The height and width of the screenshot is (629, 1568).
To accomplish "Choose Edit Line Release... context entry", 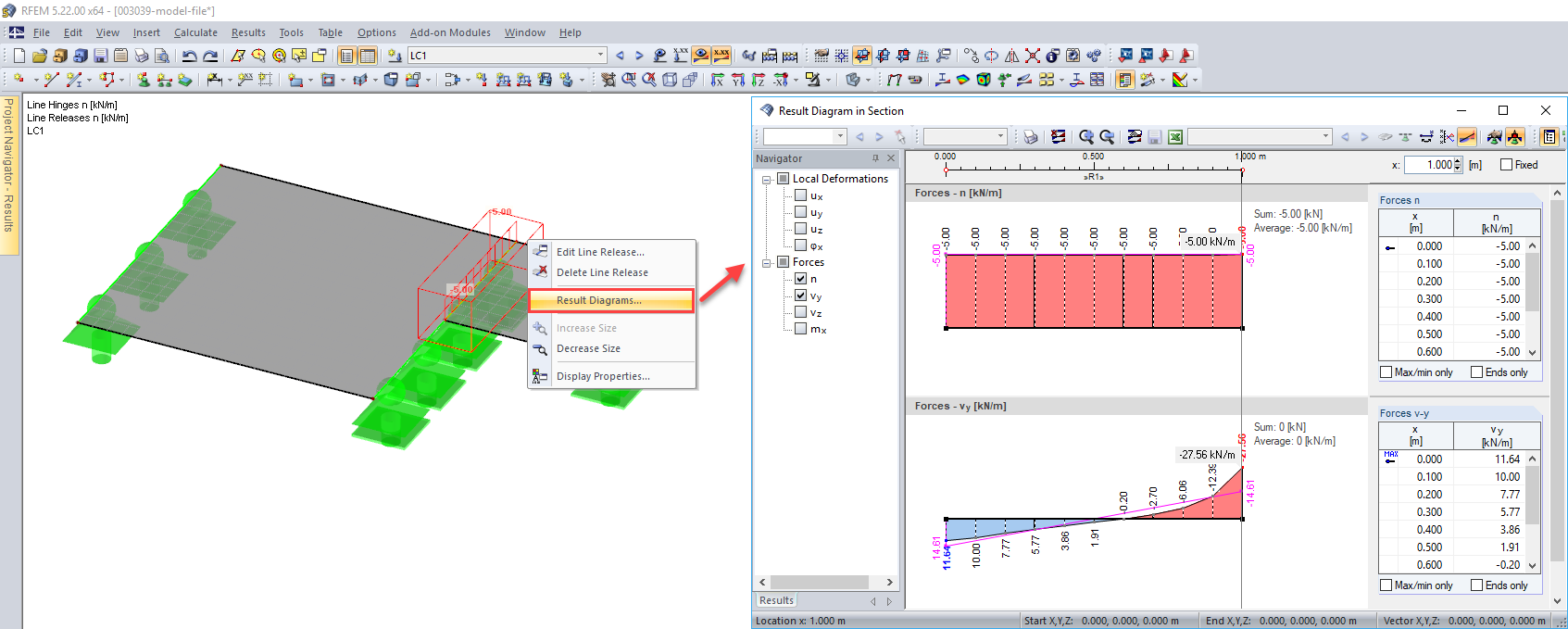I will coord(611,252).
